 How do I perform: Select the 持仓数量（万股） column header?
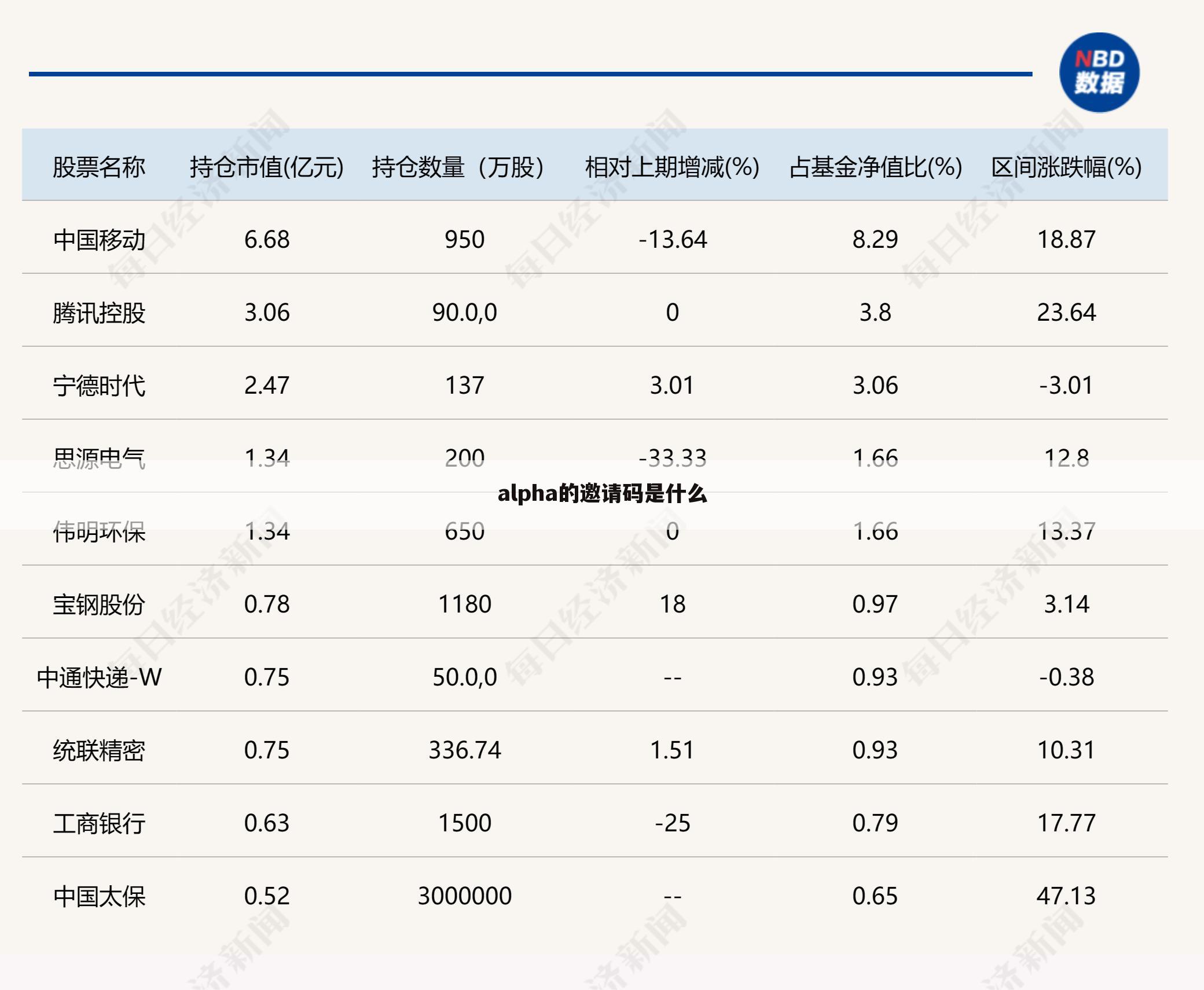coord(464,167)
